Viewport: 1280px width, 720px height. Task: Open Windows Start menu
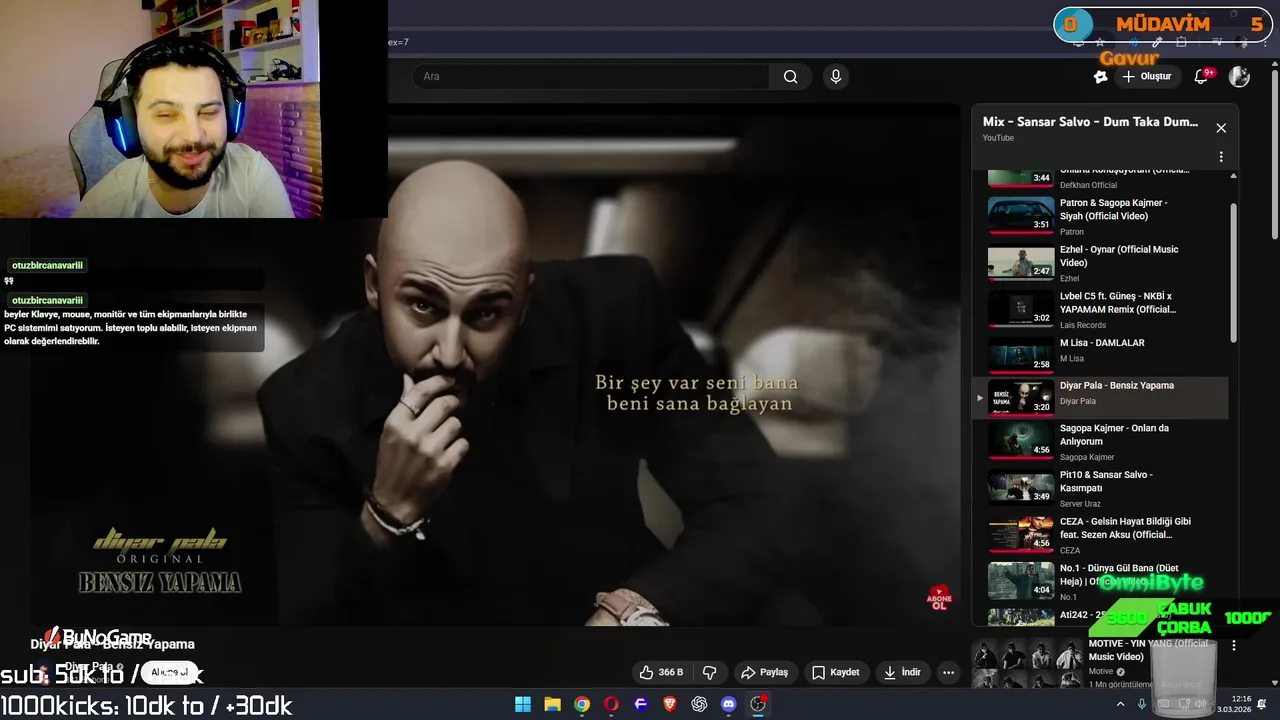(523, 704)
